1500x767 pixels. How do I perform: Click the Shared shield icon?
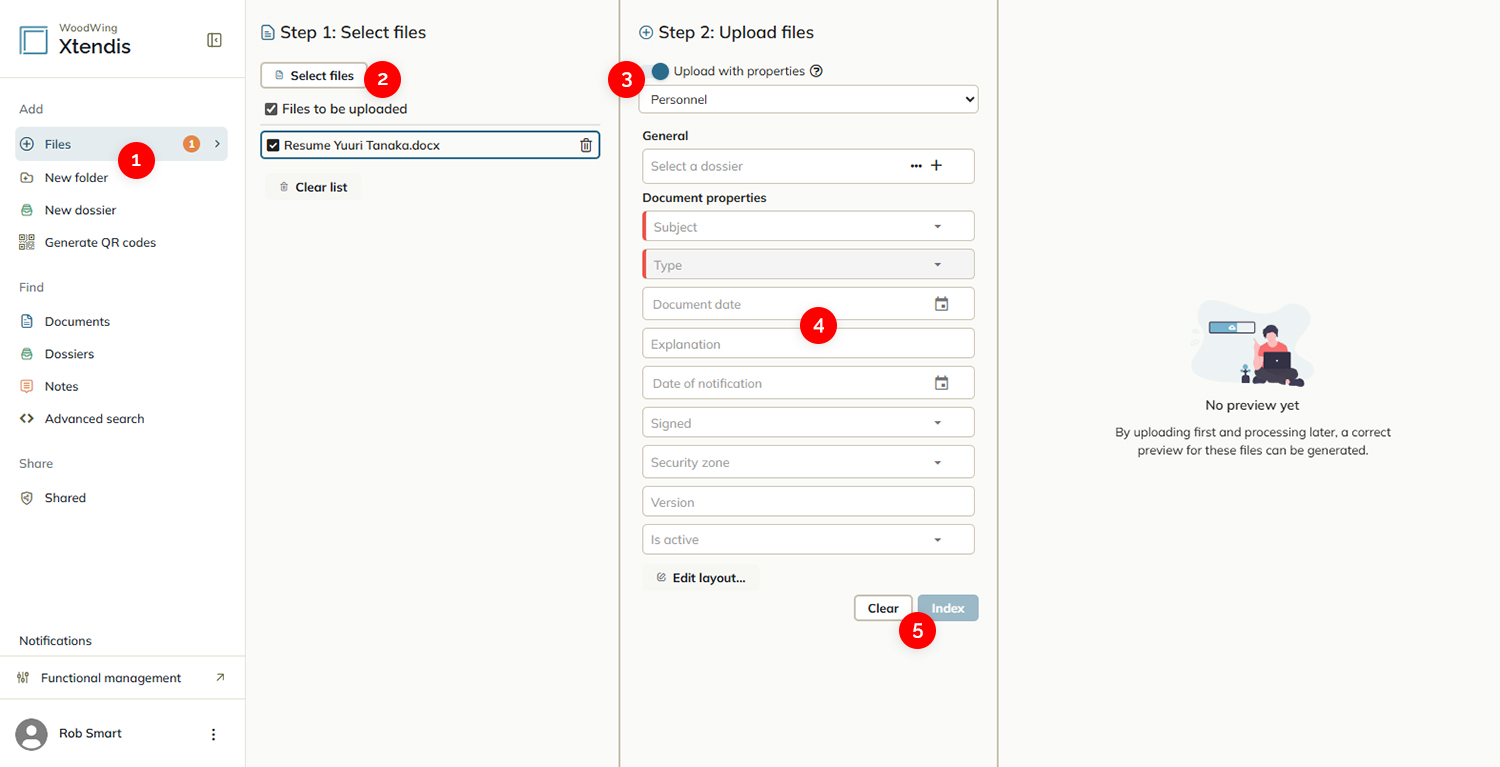[27, 498]
